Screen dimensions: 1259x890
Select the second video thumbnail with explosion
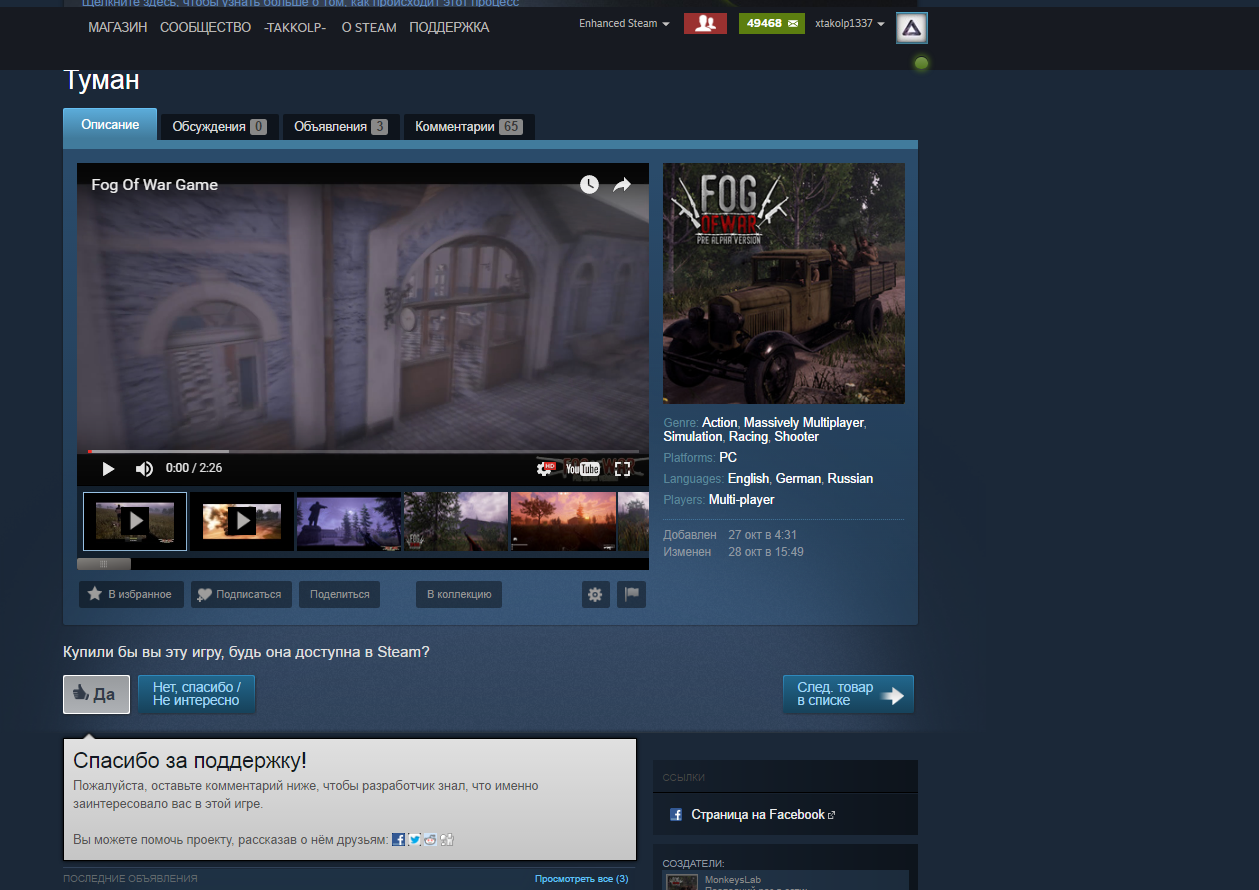click(x=242, y=521)
